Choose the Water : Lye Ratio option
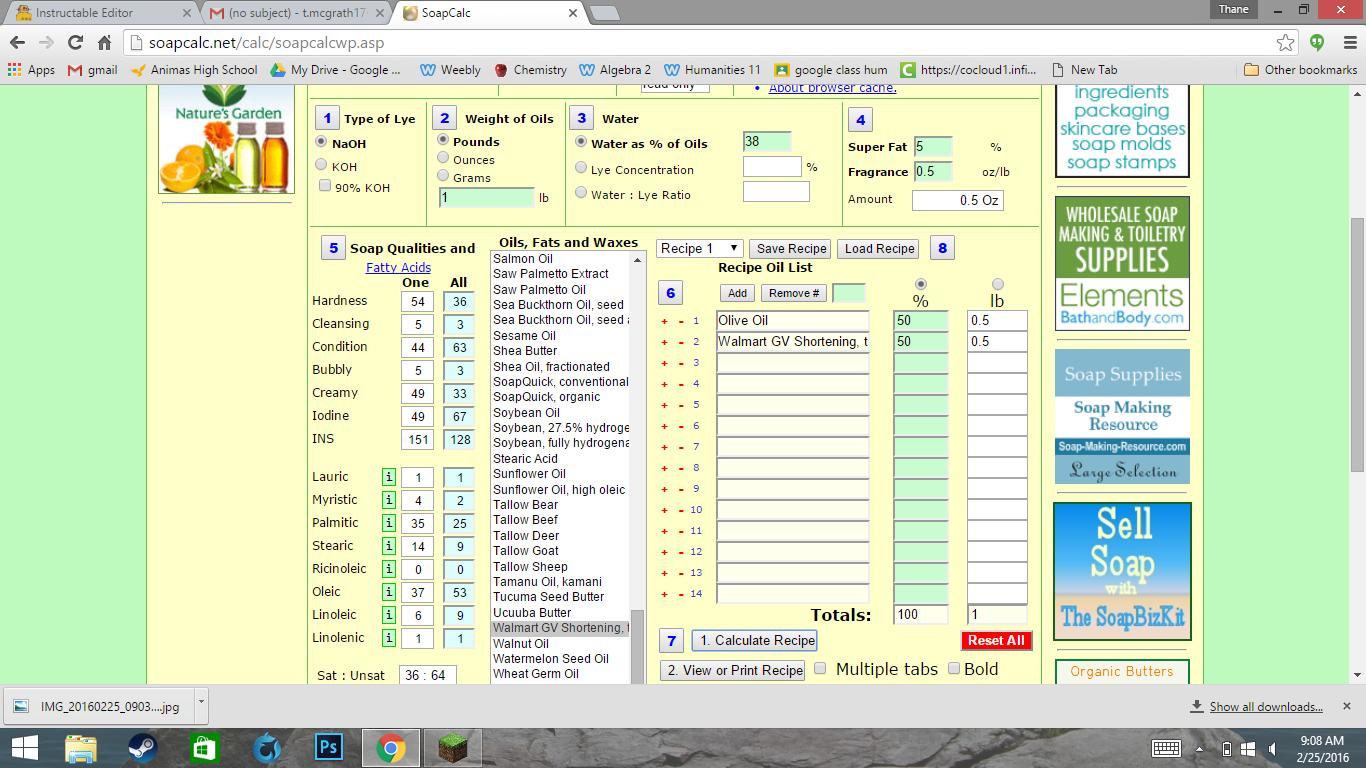The height and width of the screenshot is (768, 1366). point(581,193)
